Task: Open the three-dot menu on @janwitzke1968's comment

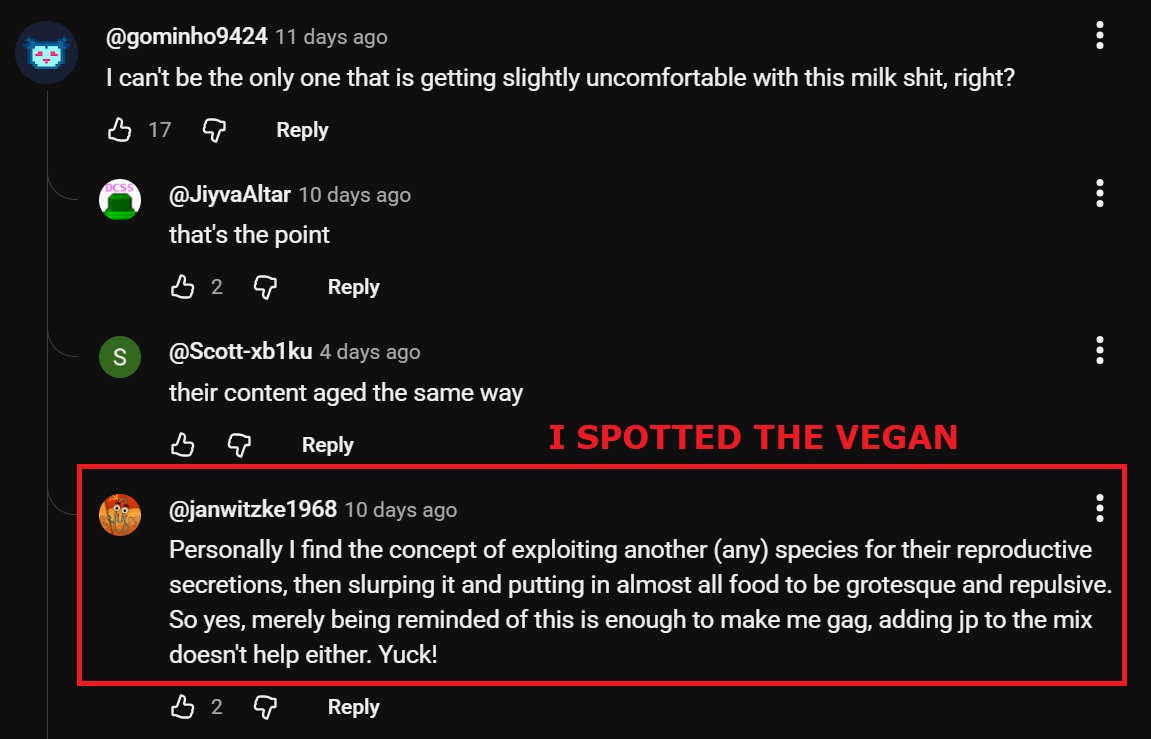Action: coord(1099,509)
